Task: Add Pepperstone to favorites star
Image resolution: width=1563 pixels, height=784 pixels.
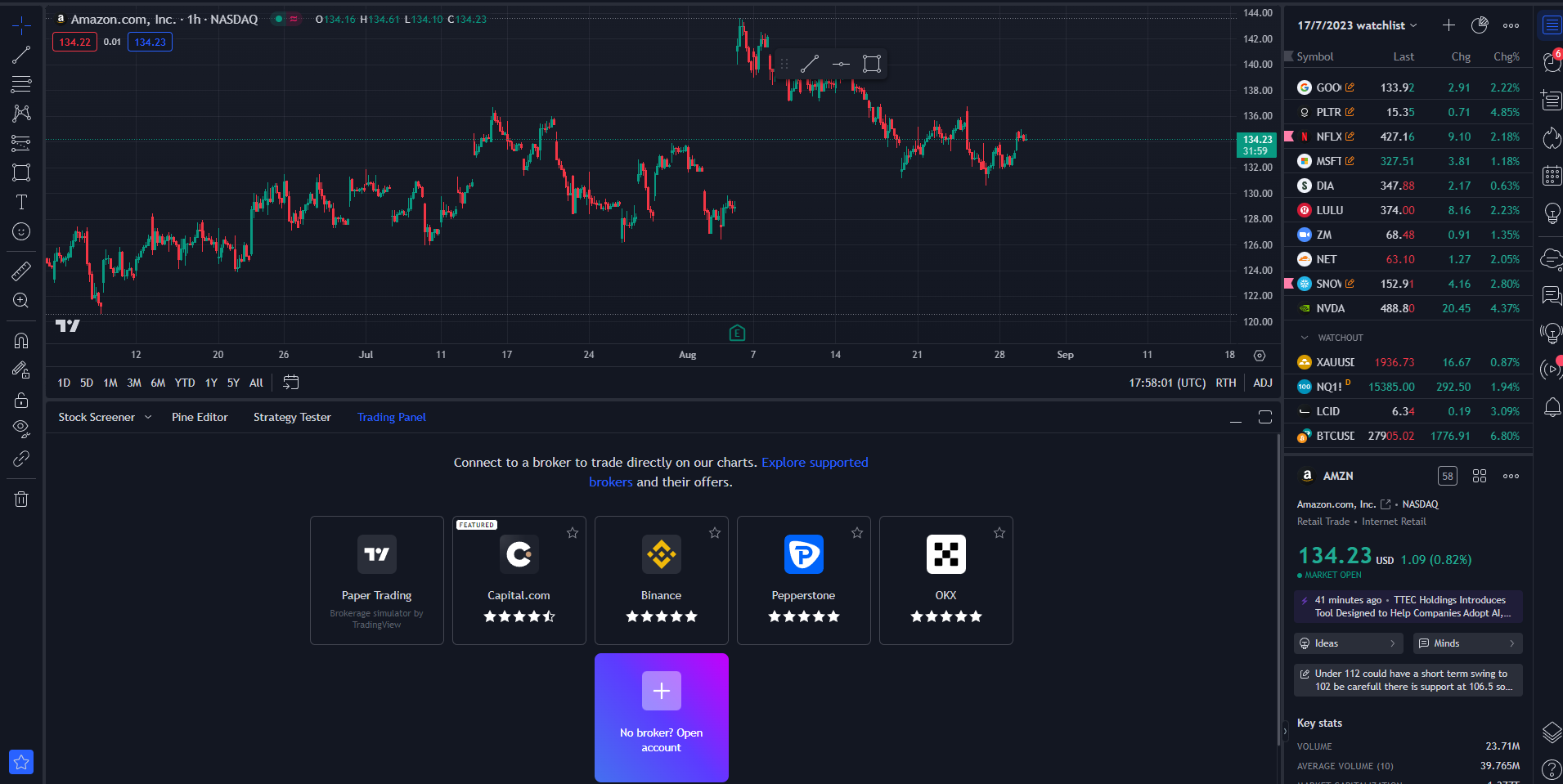Action: click(857, 533)
